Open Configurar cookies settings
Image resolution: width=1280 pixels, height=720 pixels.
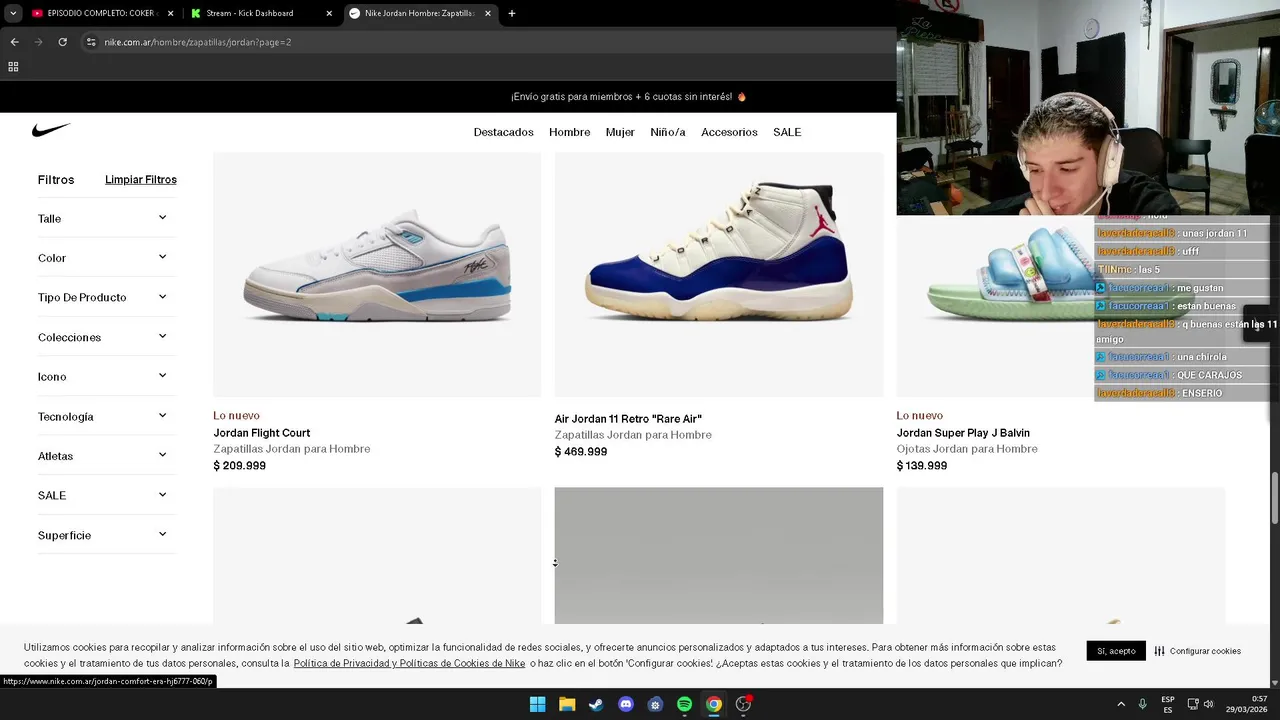[x=1197, y=651]
